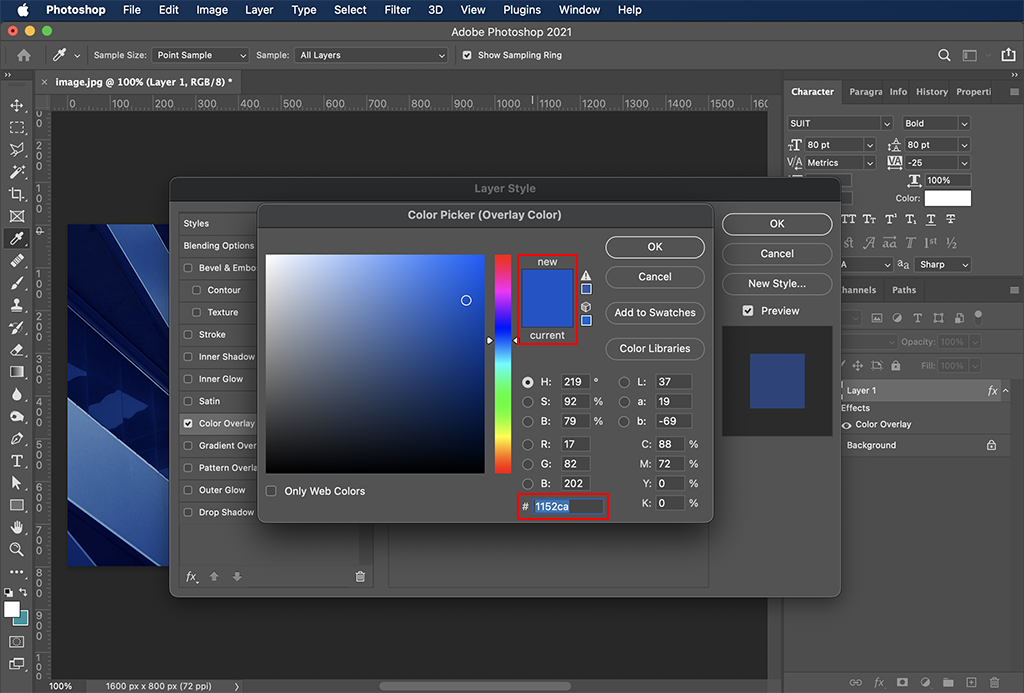Viewport: 1024px width, 693px height.
Task: Select the L lightness radio button
Action: tap(624, 382)
